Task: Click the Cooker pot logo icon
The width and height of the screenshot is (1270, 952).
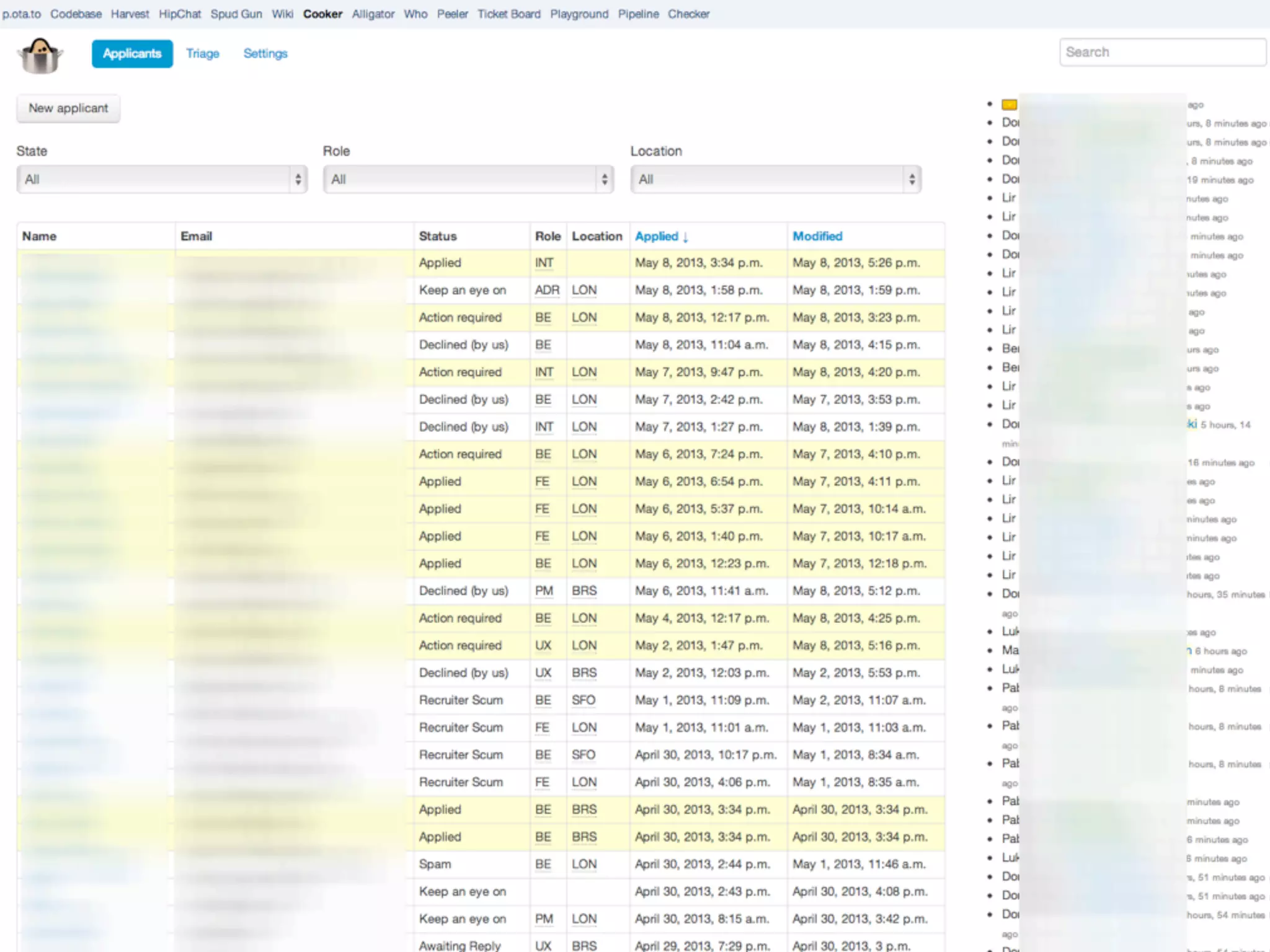Action: point(40,56)
